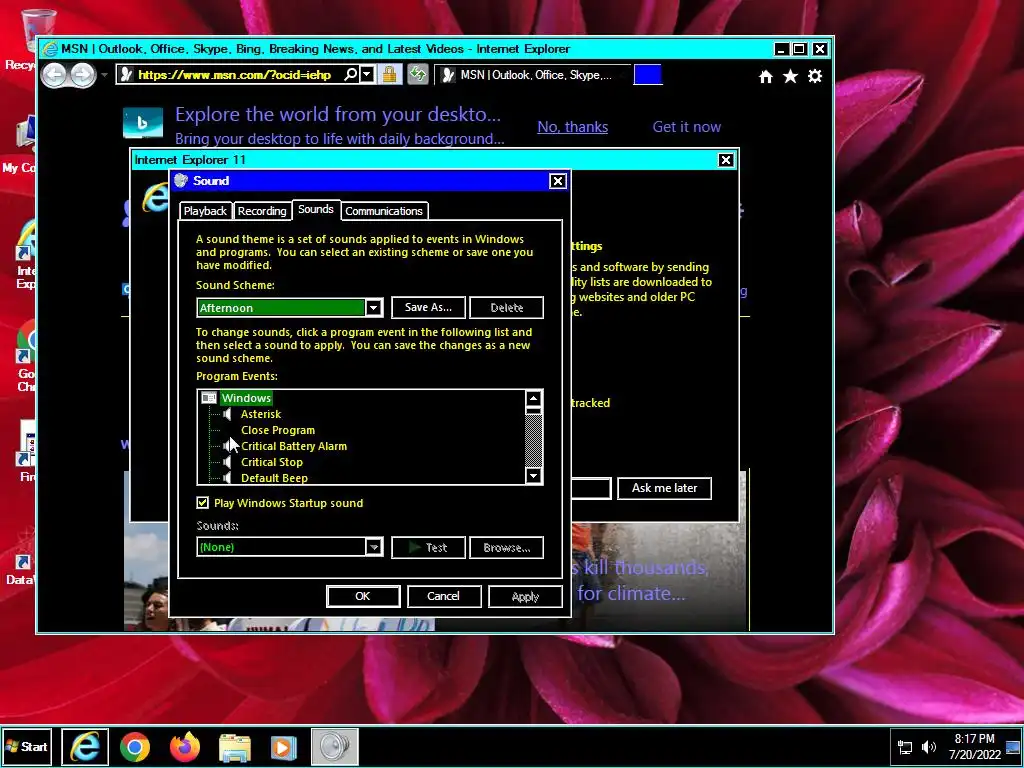Open File Explorer from the taskbar
The image size is (1024, 768).
pyautogui.click(x=234, y=747)
